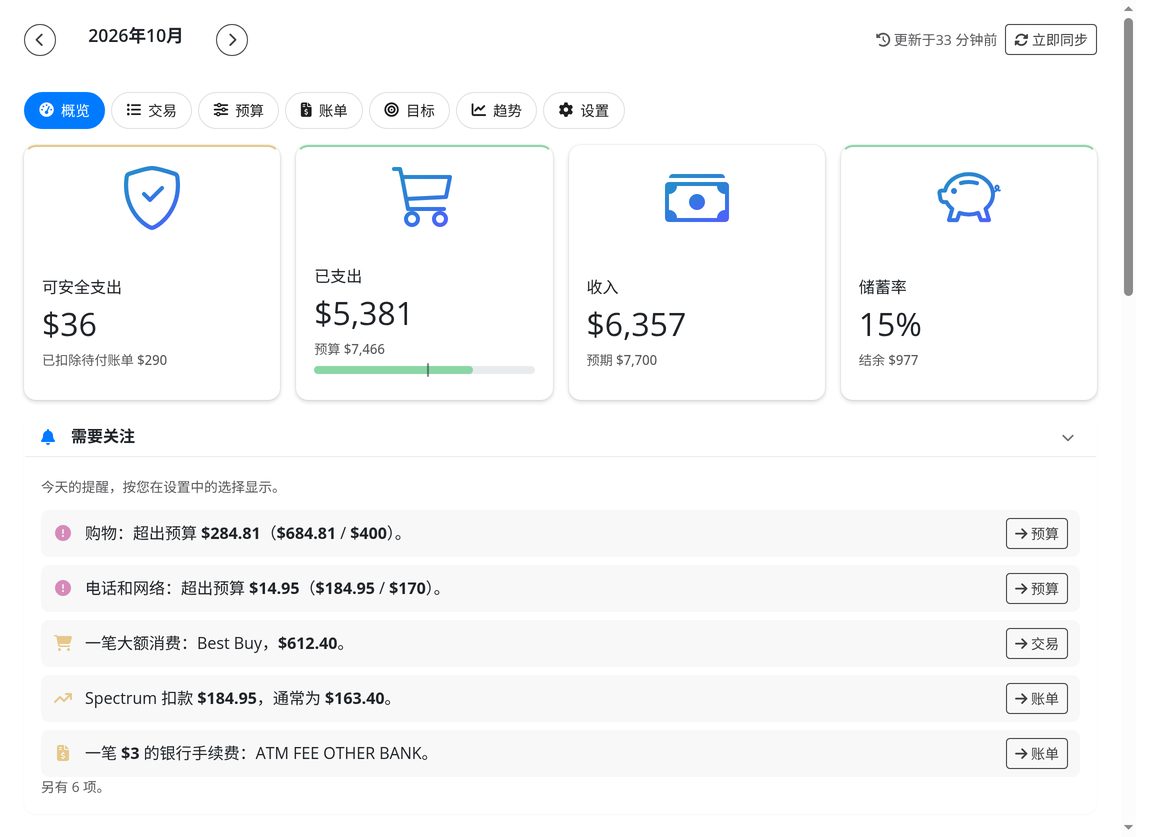Click the 预期 $7,700 text
The image size is (1160, 837).
621,360
